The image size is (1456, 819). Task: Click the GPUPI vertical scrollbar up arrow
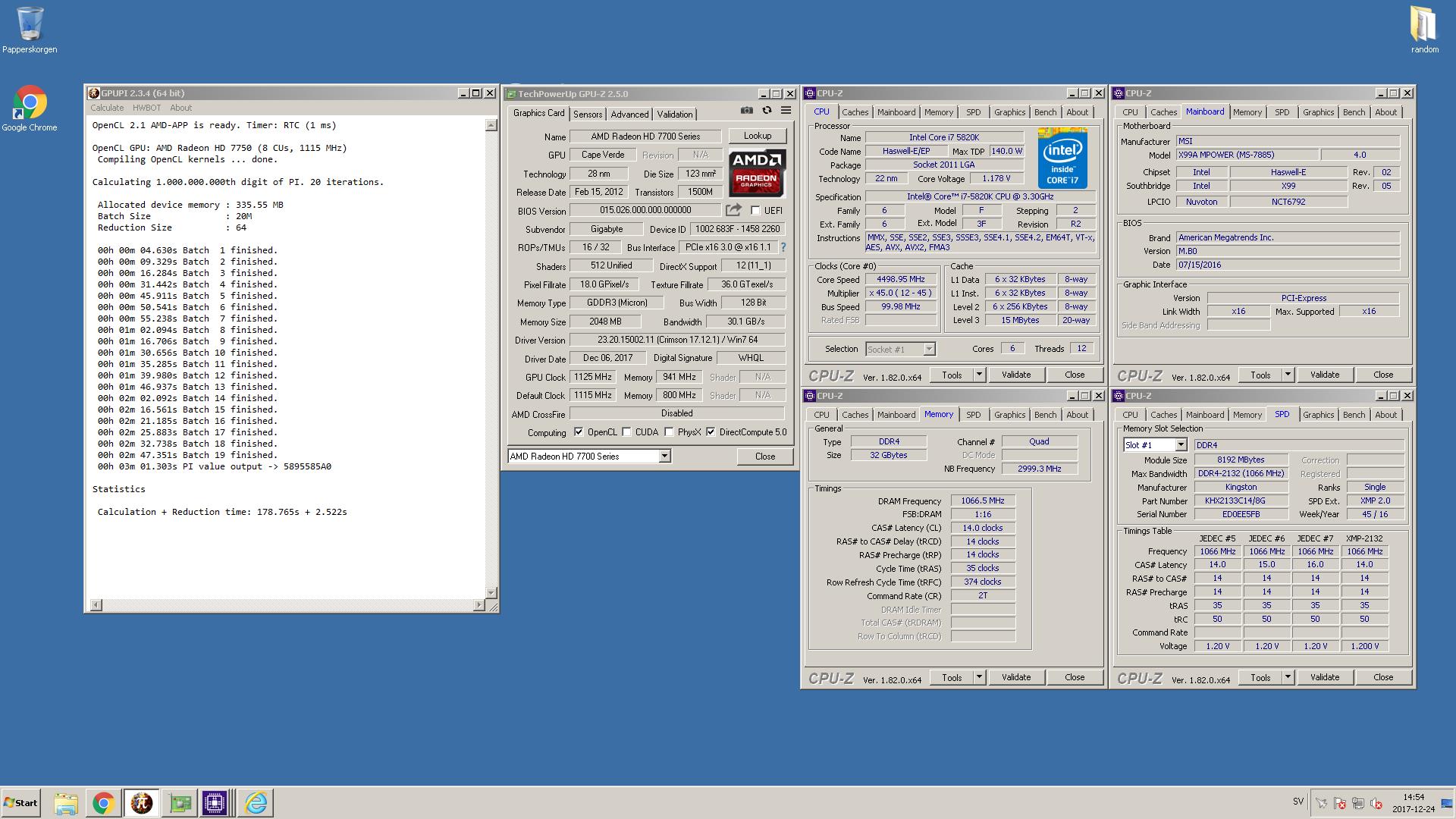[x=491, y=125]
